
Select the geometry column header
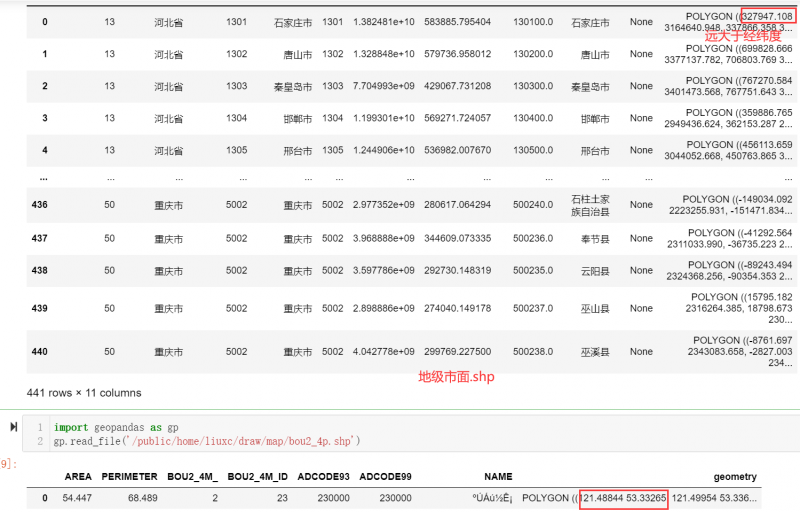pos(735,477)
